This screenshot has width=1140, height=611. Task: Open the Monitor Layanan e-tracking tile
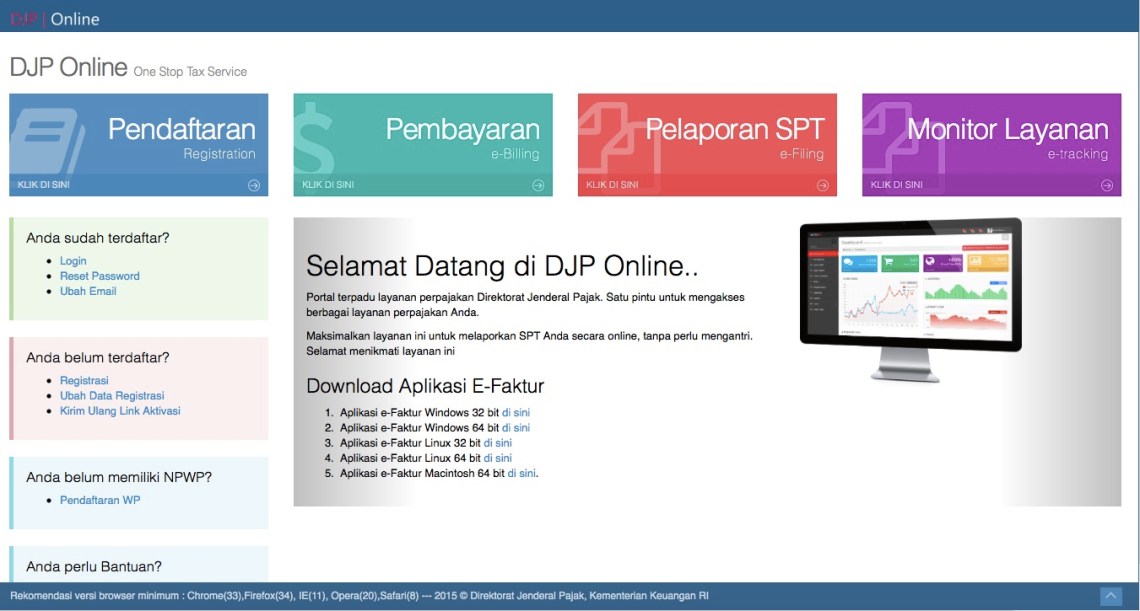point(991,138)
